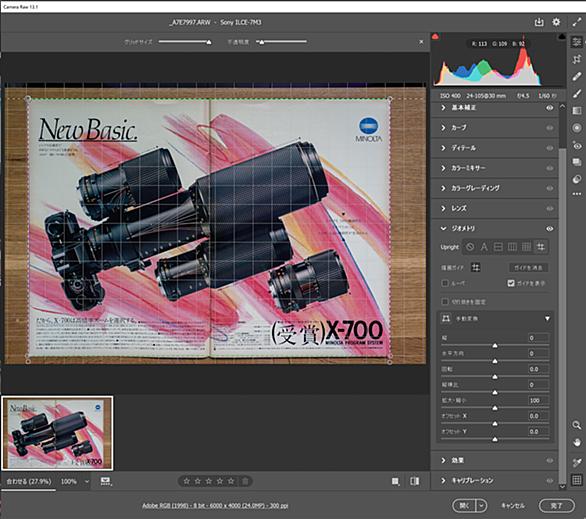Toggle the Geometry panel eye visibility icon
Viewport: 586px width, 519px height.
coord(549,229)
